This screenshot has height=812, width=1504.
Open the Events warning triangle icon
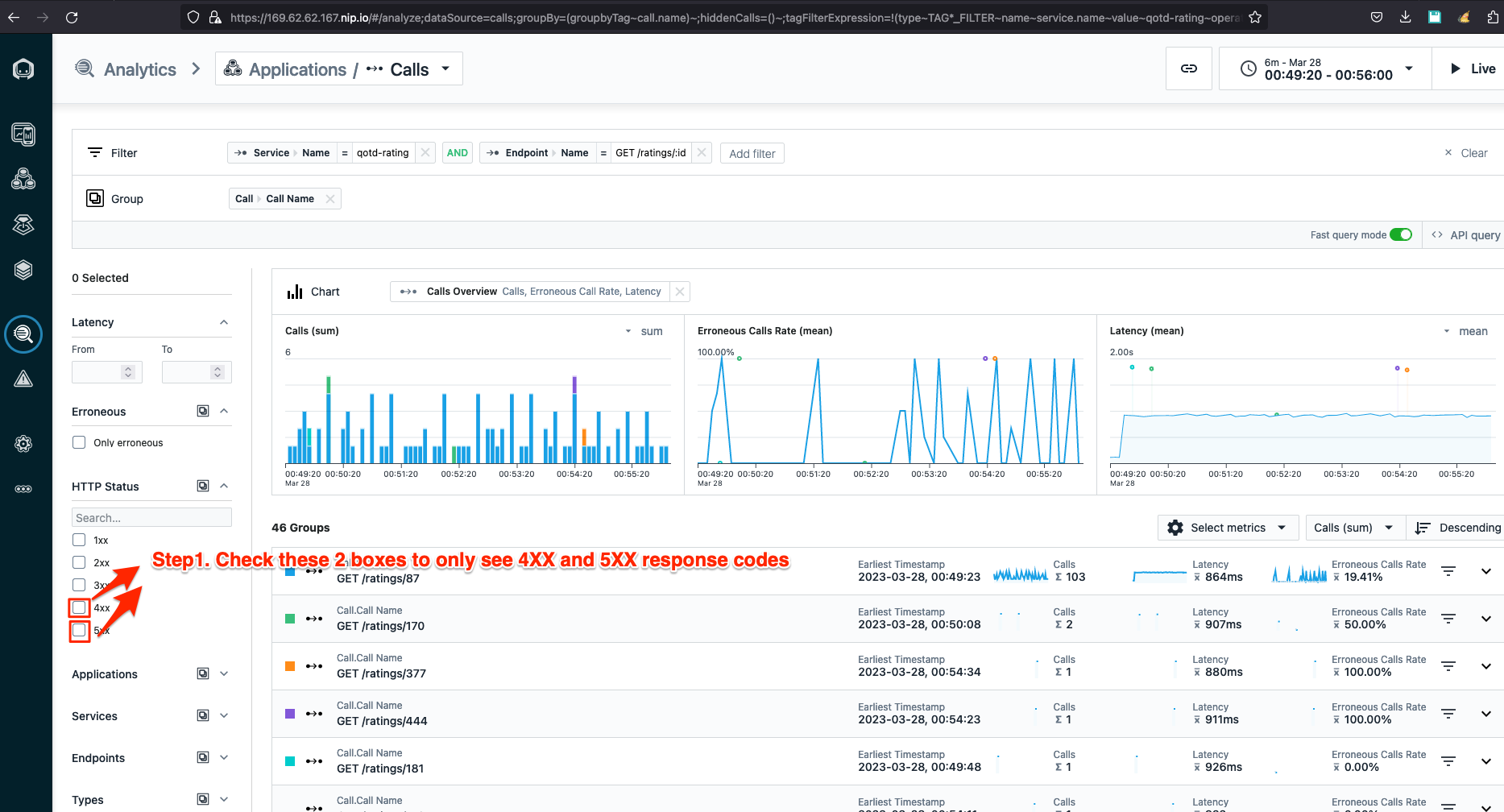tap(23, 379)
